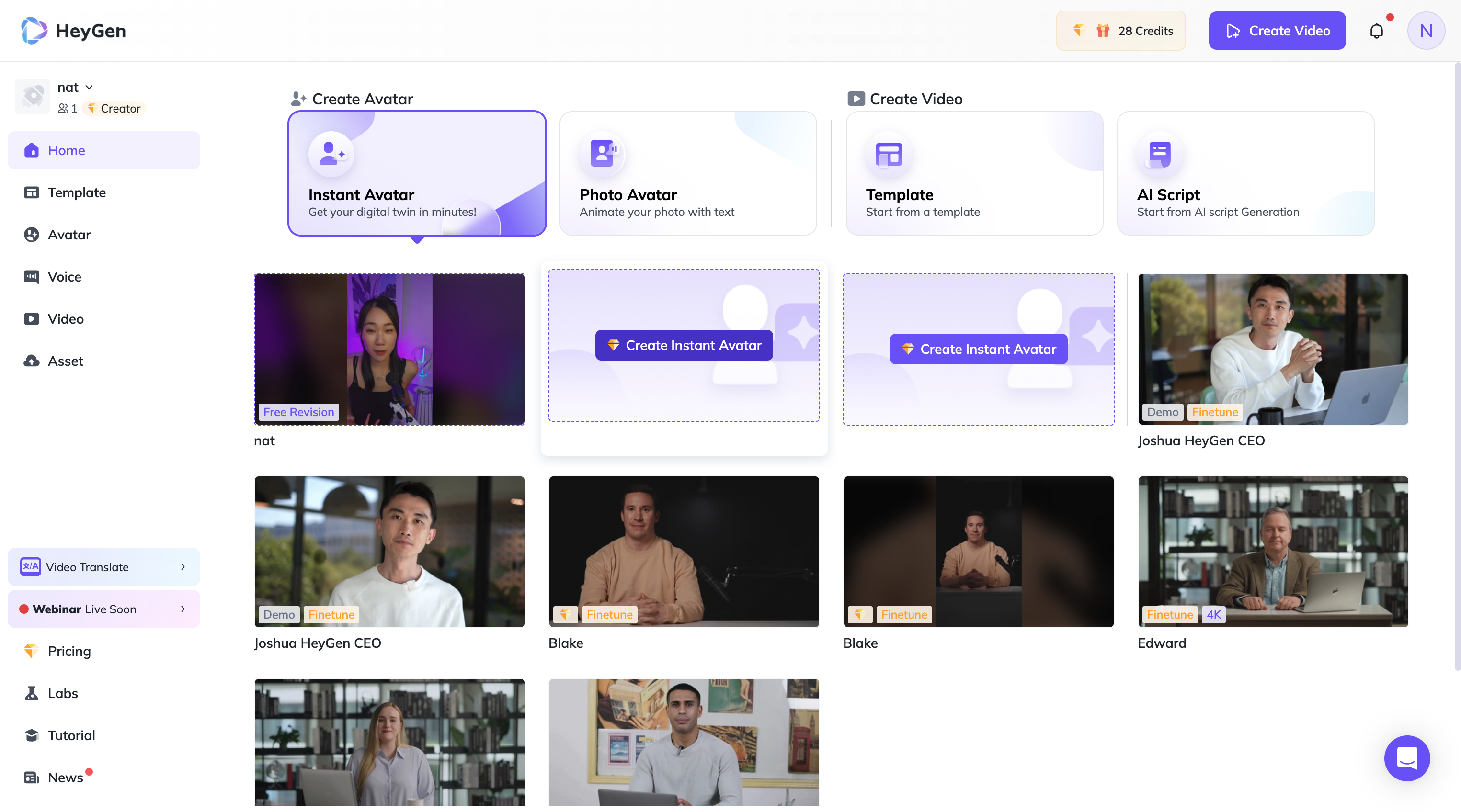1461x812 pixels.
Task: Expand the Video Translate chevron arrow
Action: pyautogui.click(x=183, y=566)
